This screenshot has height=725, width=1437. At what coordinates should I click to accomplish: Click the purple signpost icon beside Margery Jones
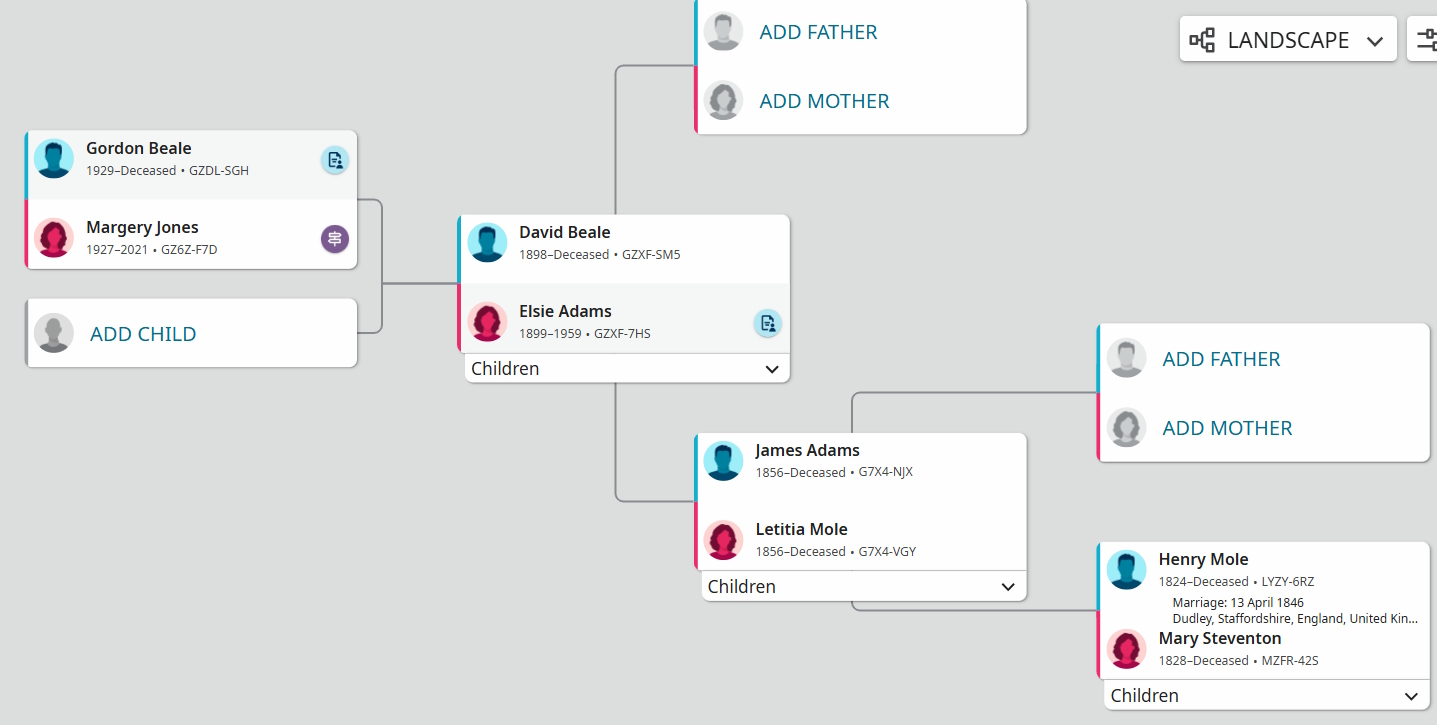point(335,239)
